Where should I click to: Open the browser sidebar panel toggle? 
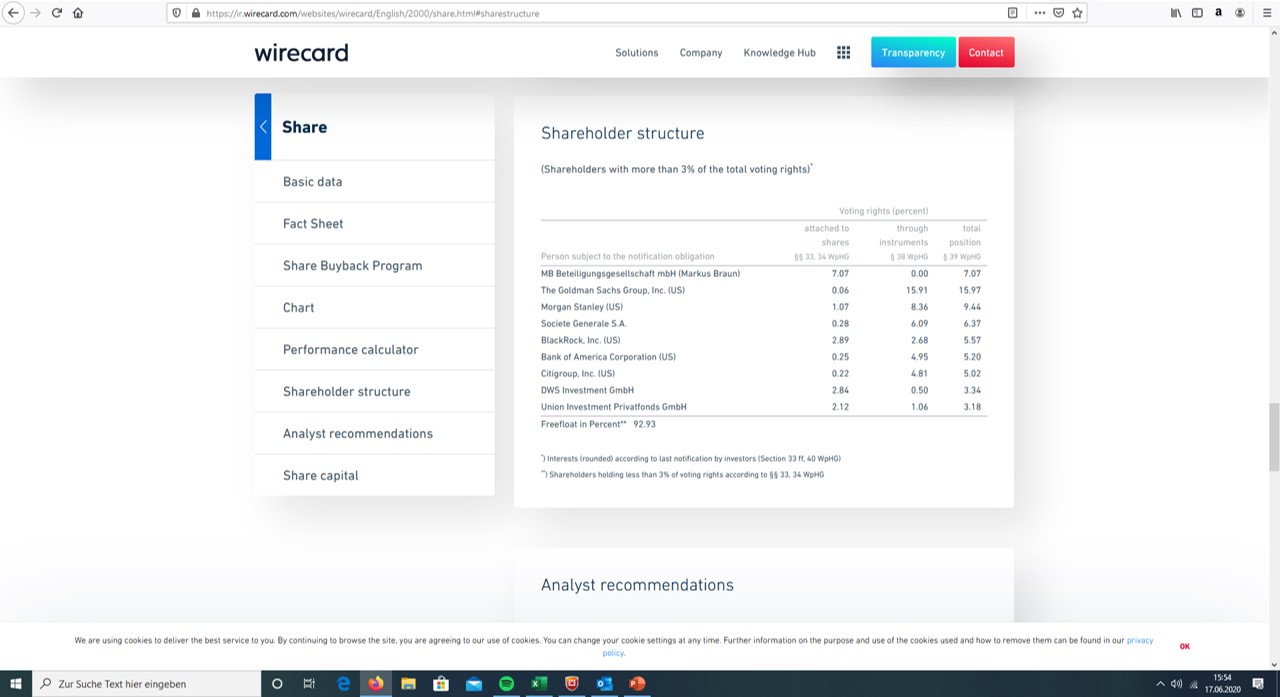coord(1198,13)
